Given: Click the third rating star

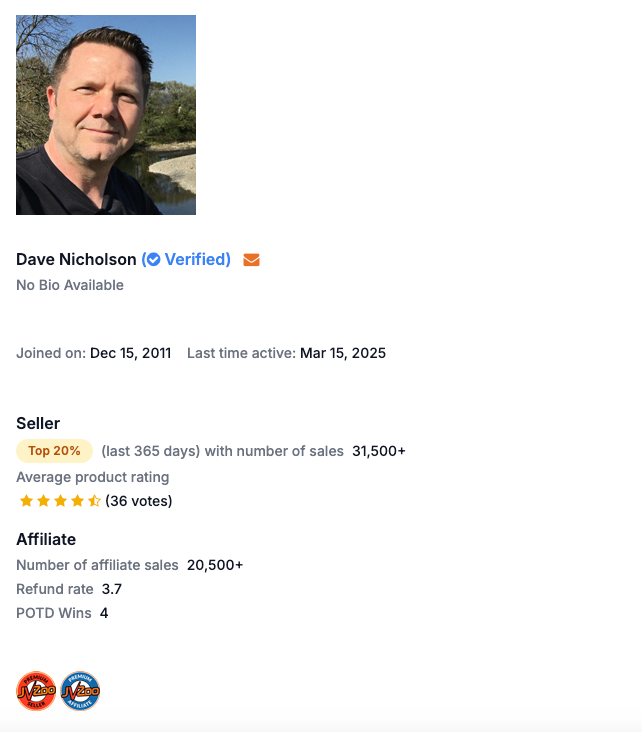Looking at the screenshot, I should coord(61,501).
